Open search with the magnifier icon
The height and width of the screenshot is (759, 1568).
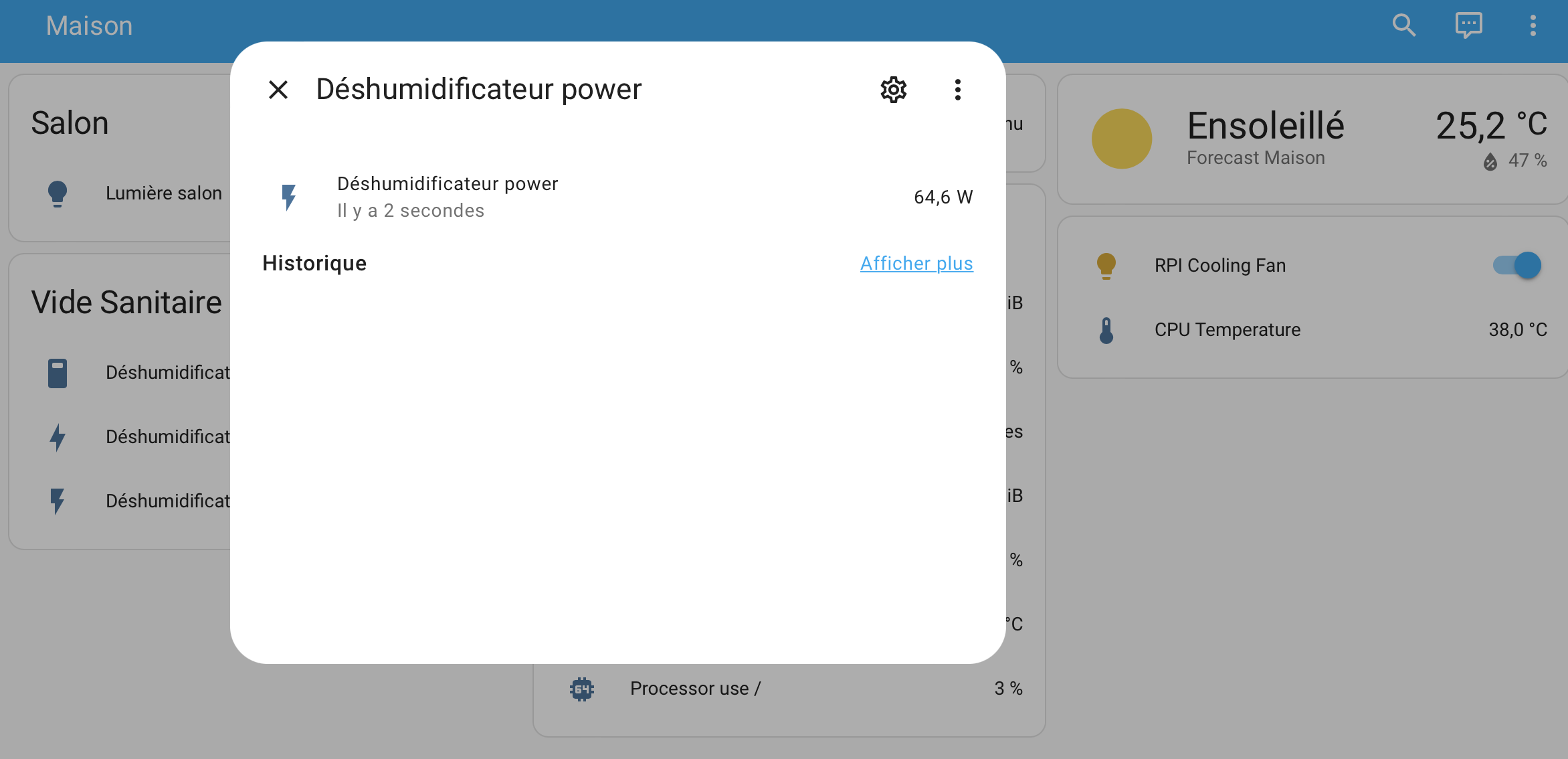[x=1404, y=25]
